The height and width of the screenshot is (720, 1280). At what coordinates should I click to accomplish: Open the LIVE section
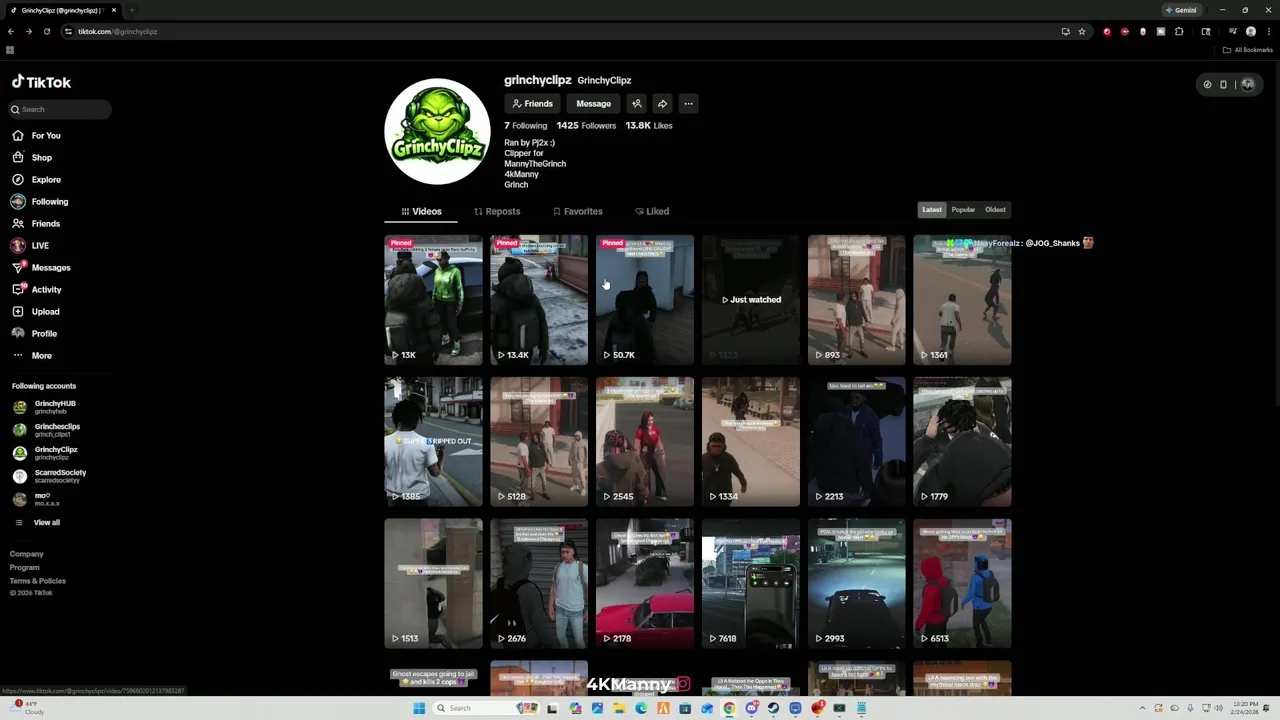click(31, 246)
